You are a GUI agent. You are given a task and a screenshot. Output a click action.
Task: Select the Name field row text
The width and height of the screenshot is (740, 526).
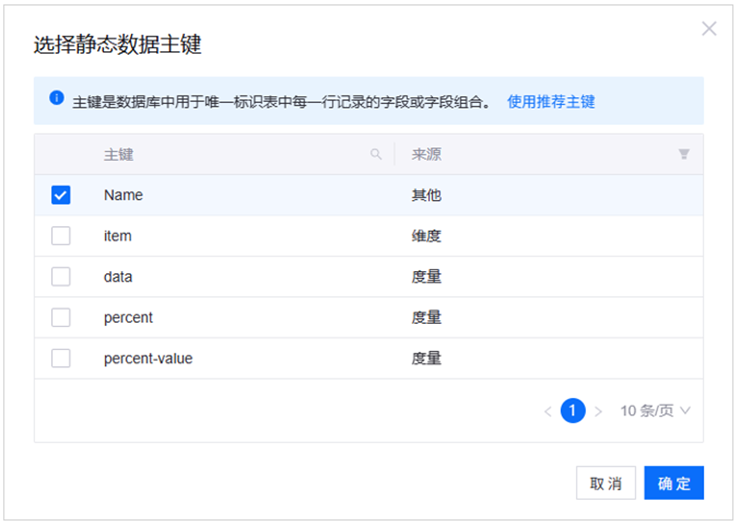(x=123, y=195)
